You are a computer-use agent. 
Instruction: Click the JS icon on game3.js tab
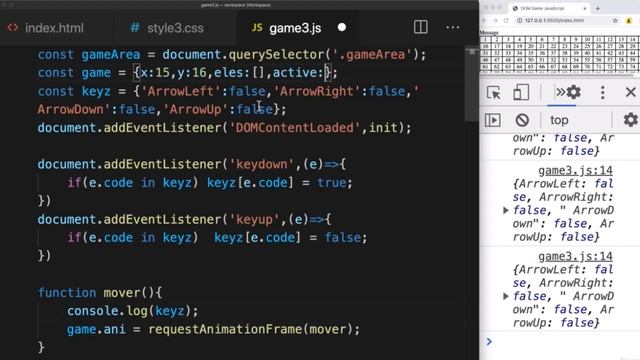pos(257,27)
